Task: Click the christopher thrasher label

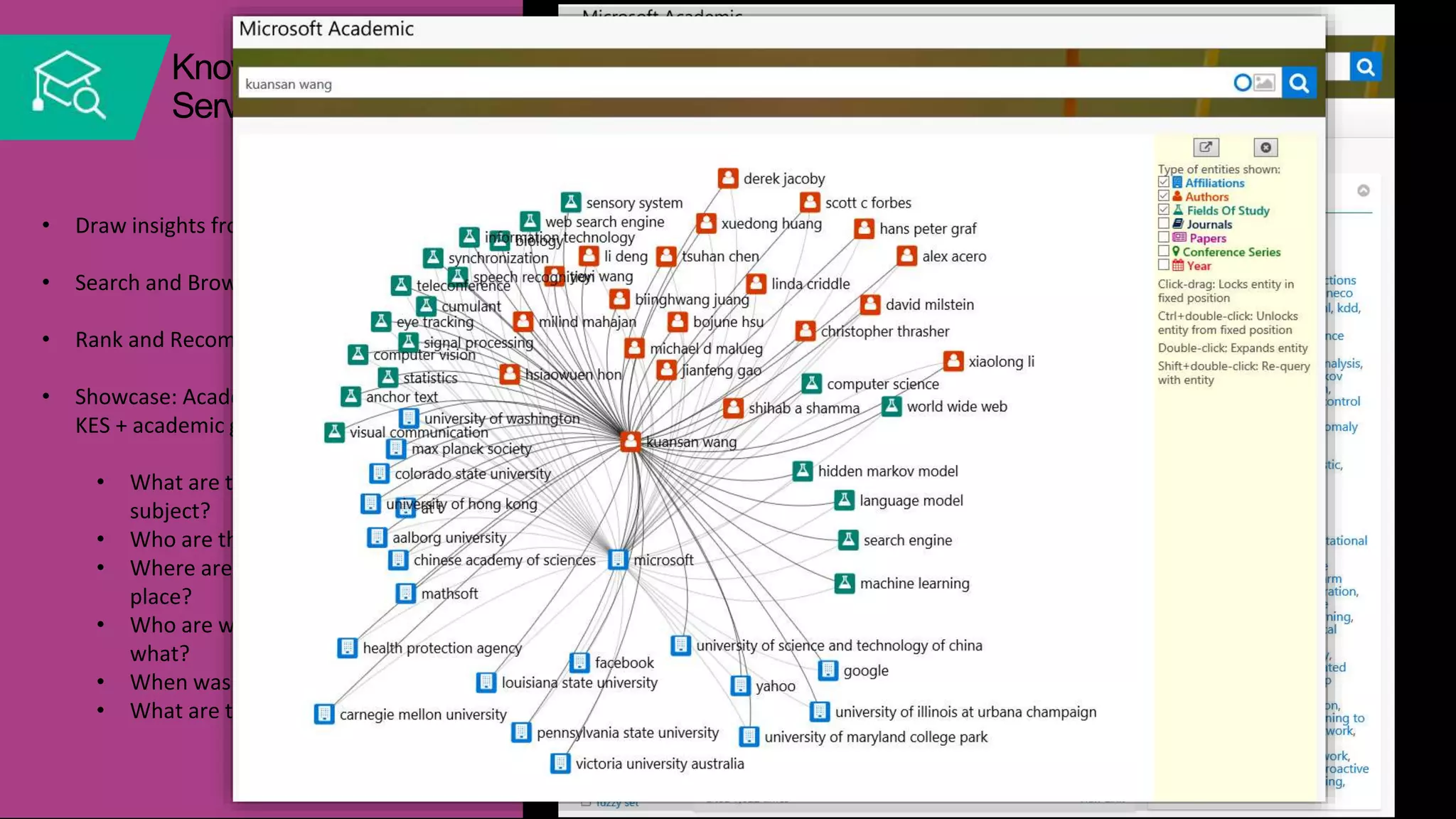Action: point(885,331)
